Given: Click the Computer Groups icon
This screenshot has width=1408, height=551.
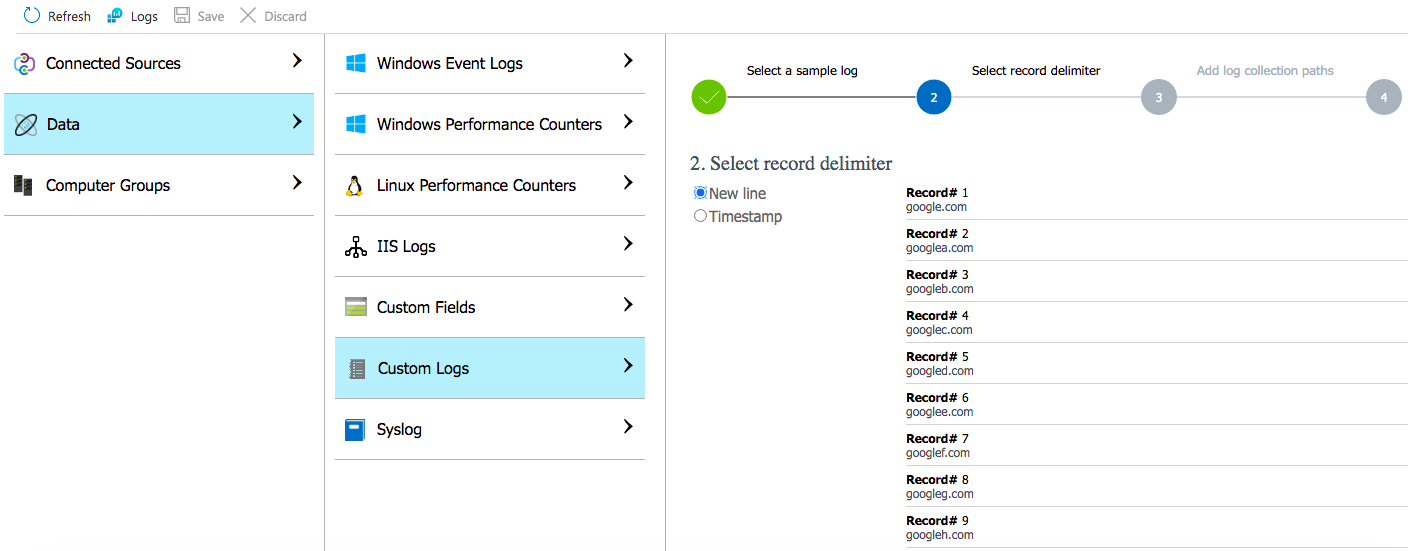Looking at the screenshot, I should pos(24,185).
